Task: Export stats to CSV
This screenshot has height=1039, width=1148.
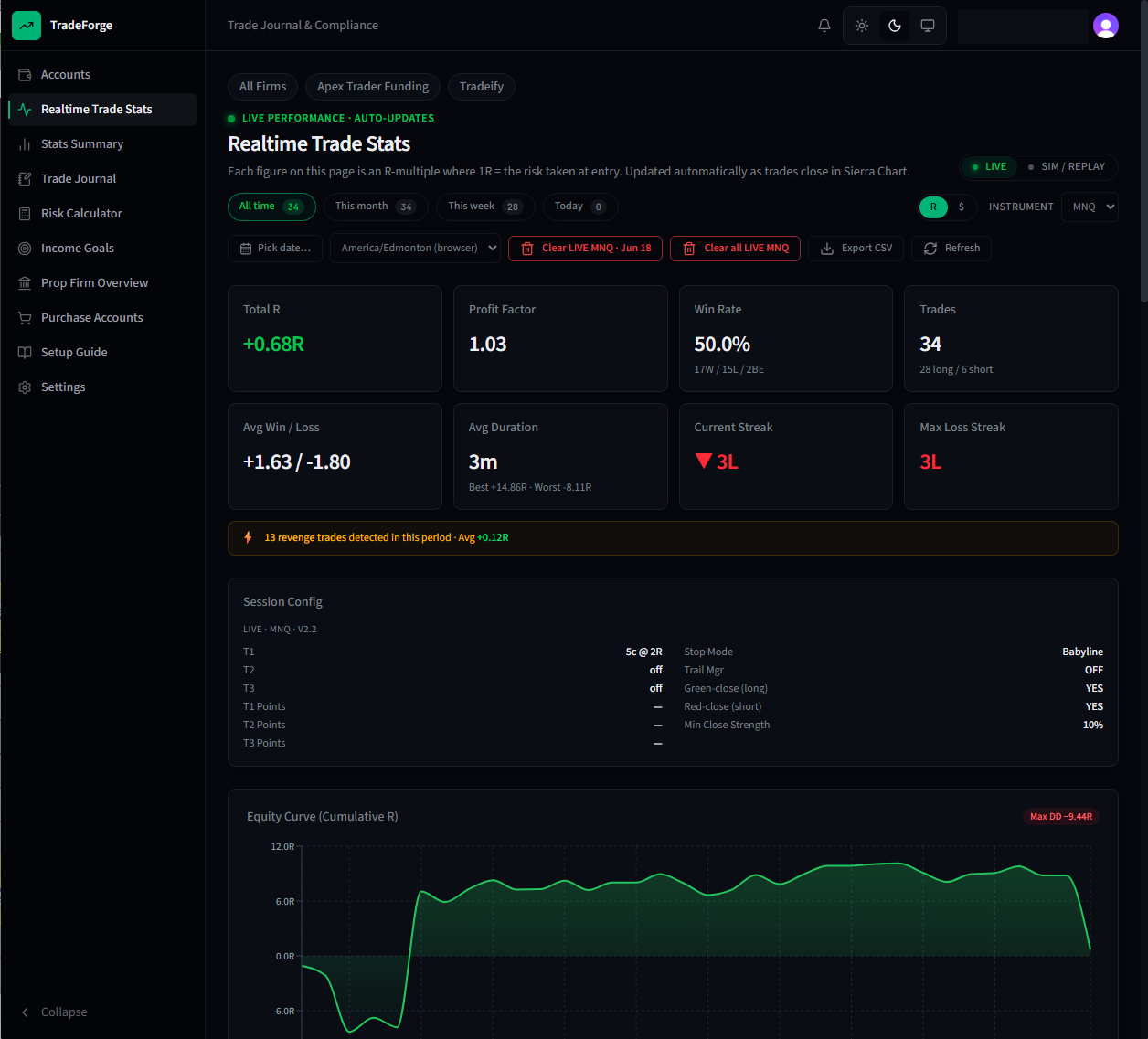Action: tap(856, 249)
